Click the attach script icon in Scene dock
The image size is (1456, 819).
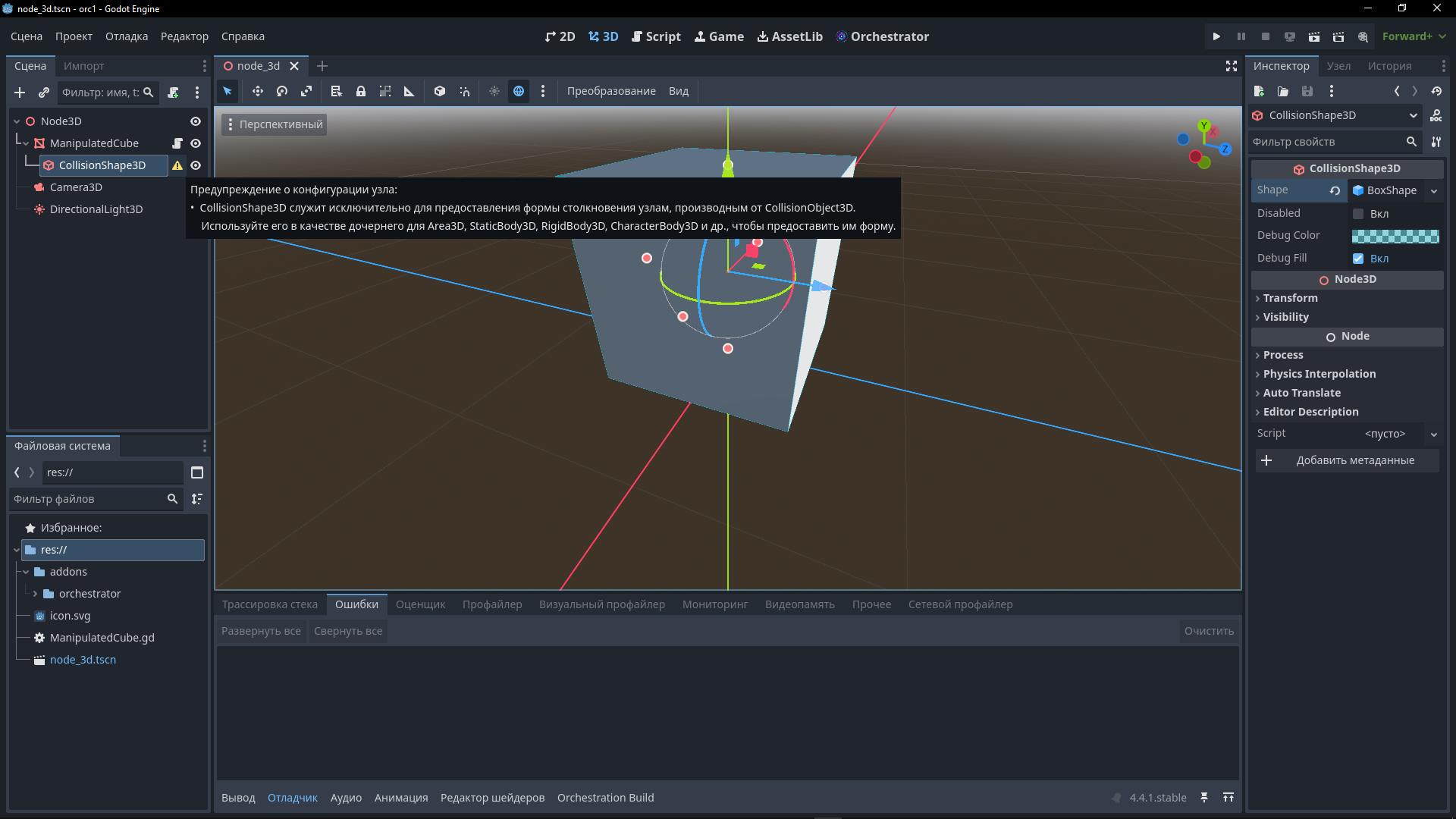[x=173, y=93]
